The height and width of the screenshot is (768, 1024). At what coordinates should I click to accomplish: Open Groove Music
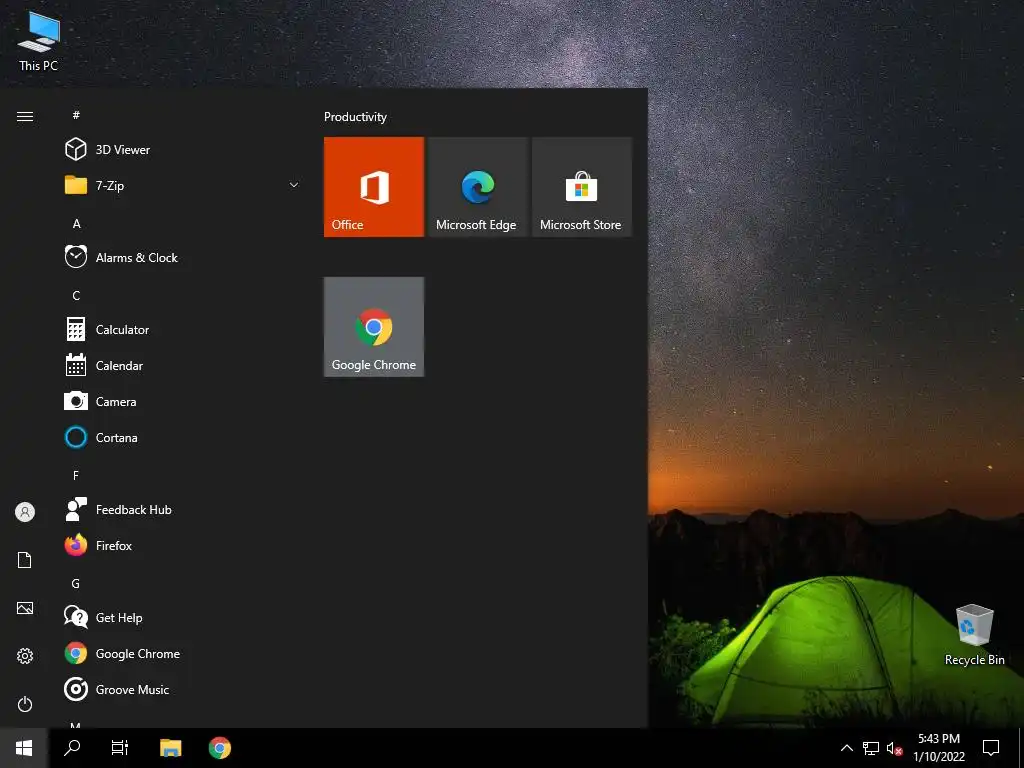[x=183, y=690]
